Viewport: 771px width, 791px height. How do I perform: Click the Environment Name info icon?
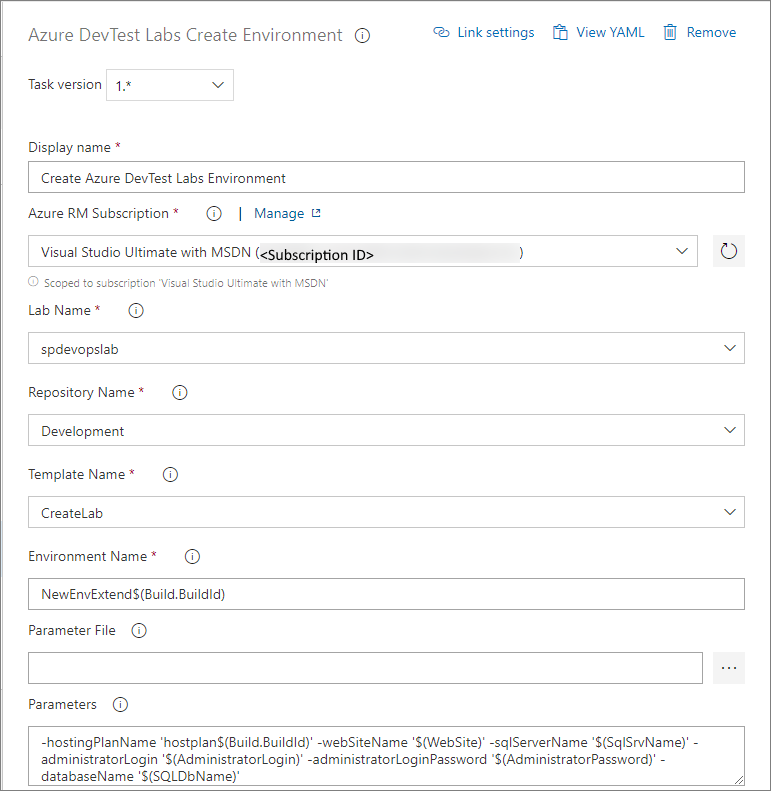(x=193, y=557)
